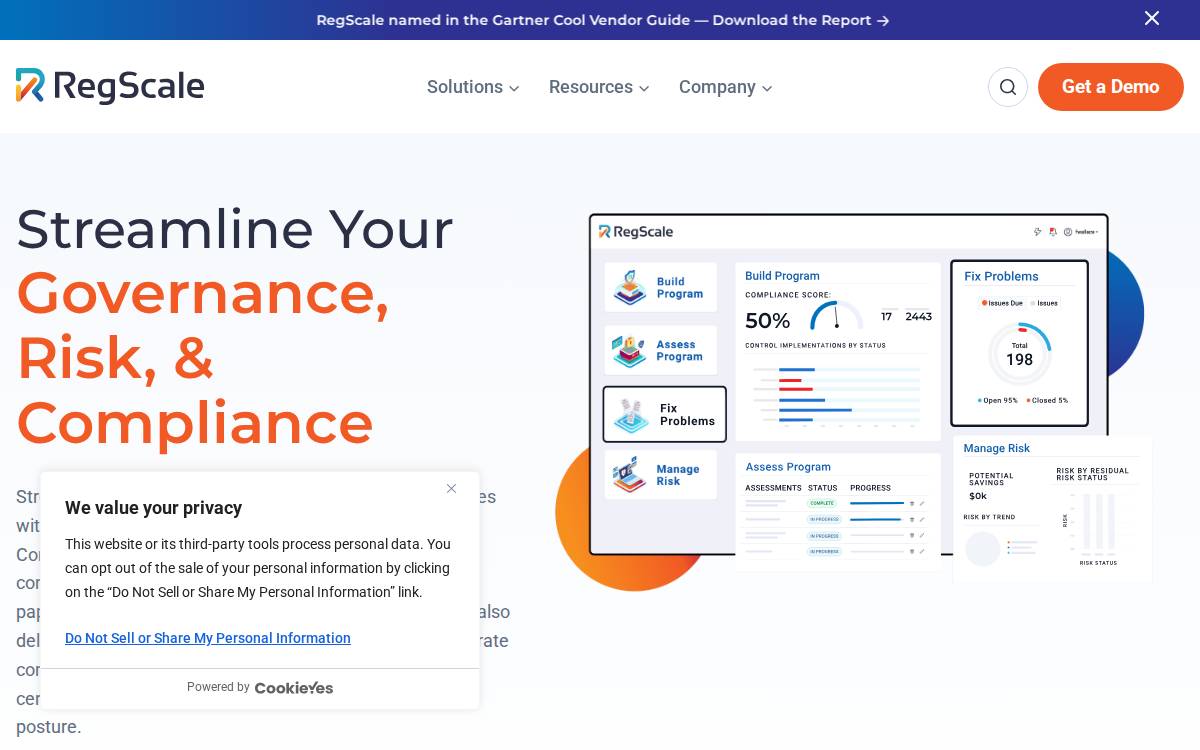The height and width of the screenshot is (750, 1200).
Task: Click the Closed 5% legend label
Action: (x=1048, y=400)
